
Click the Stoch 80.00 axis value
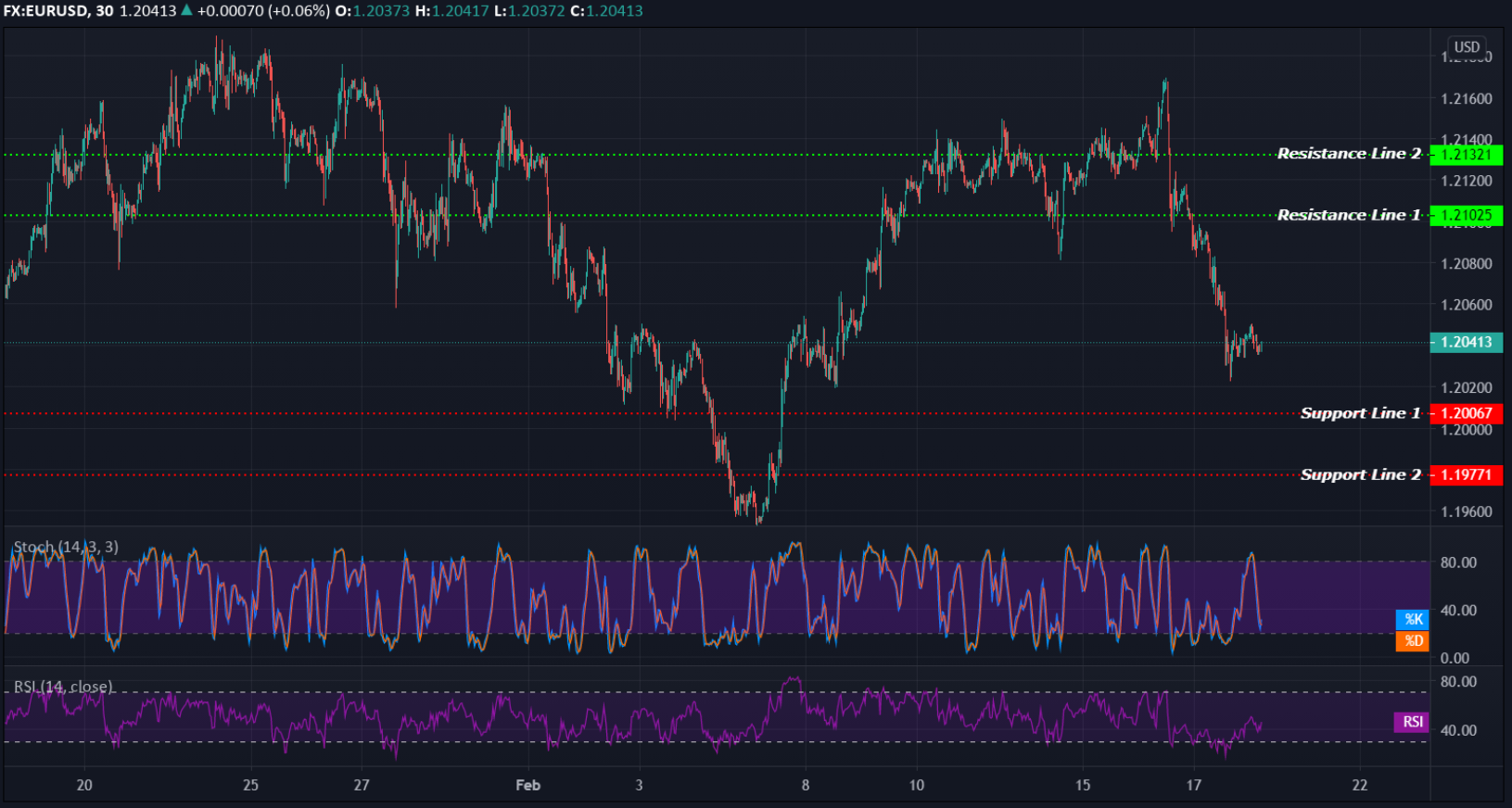[1458, 562]
